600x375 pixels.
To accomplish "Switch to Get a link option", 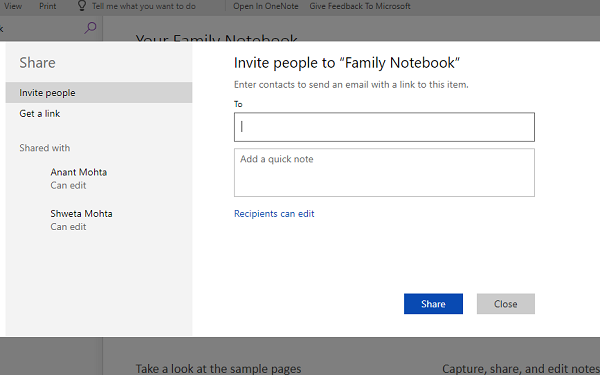I will click(x=40, y=114).
